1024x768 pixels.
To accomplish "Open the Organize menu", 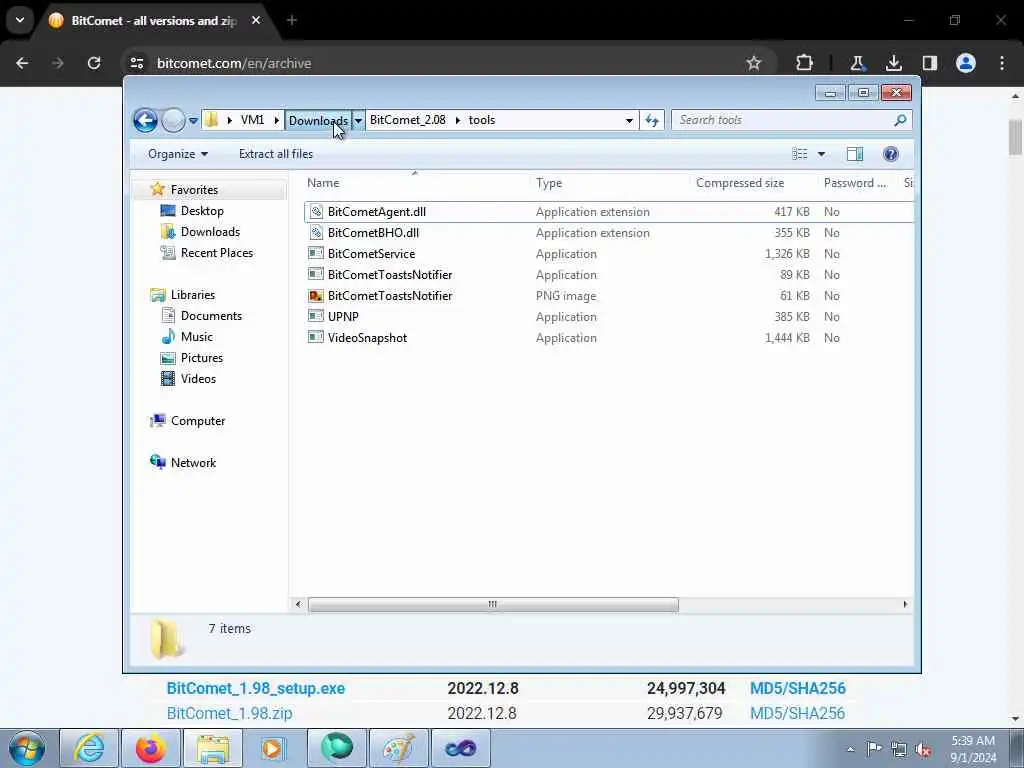I will click(x=178, y=154).
